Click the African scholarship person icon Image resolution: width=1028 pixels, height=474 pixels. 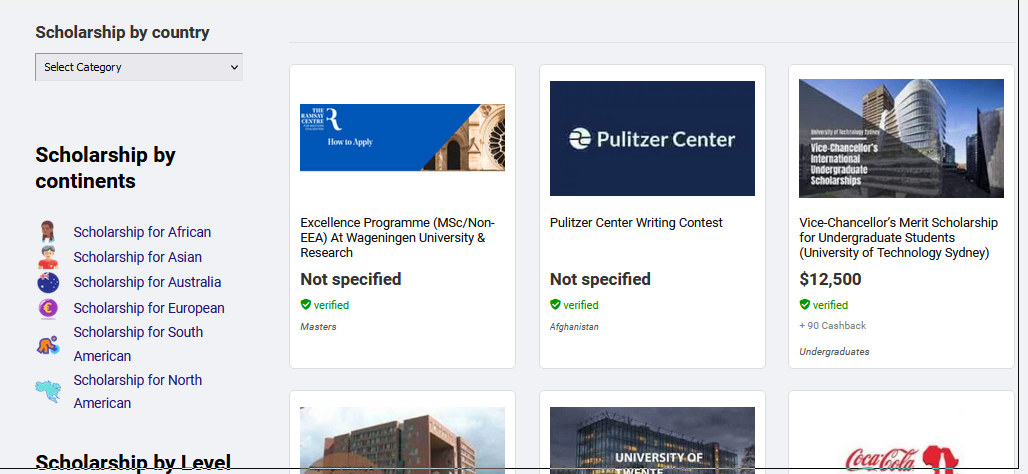point(48,231)
